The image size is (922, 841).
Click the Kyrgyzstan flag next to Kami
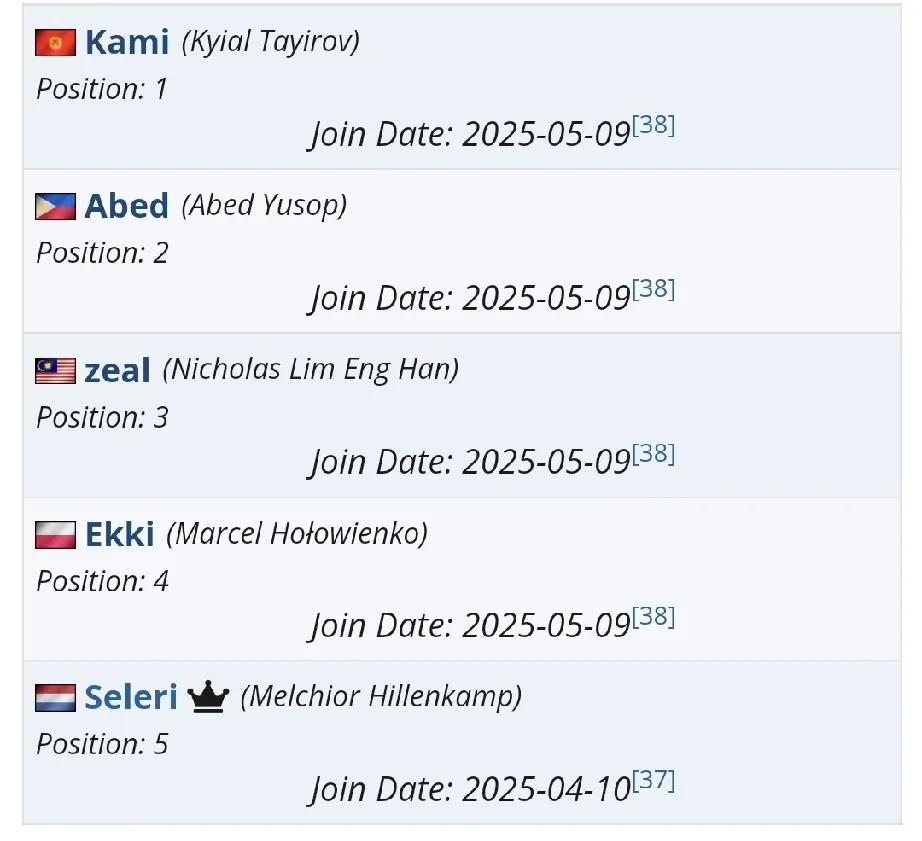(x=55, y=42)
